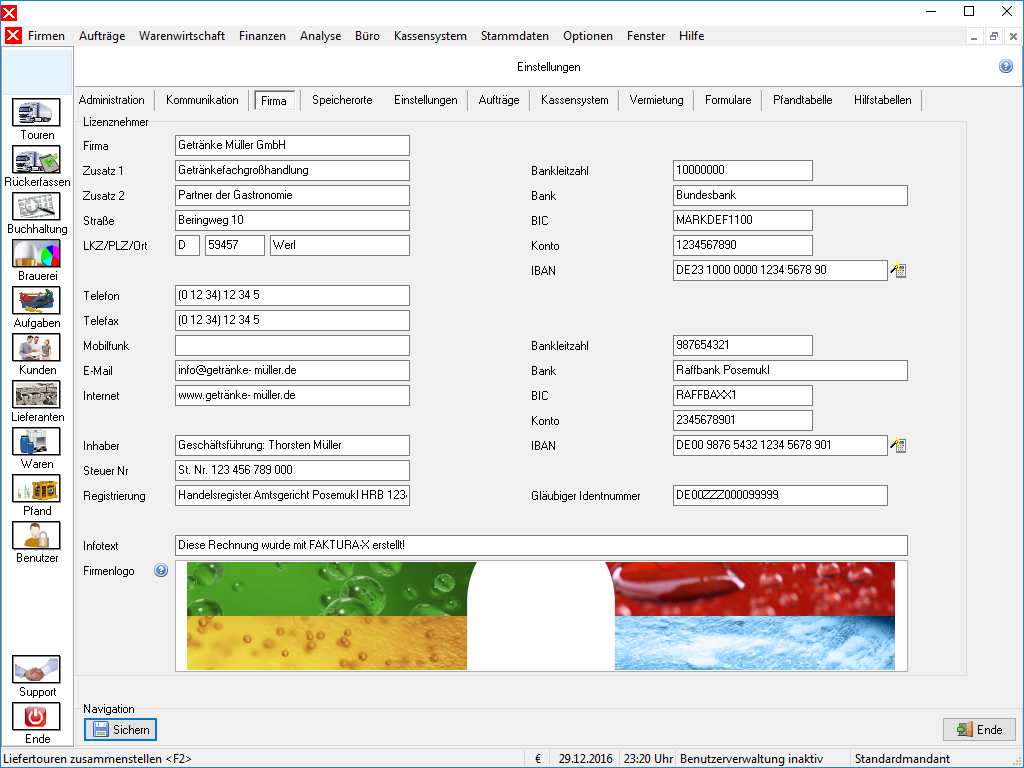Click the red Ende power icon
The image size is (1024, 768).
tap(36, 716)
